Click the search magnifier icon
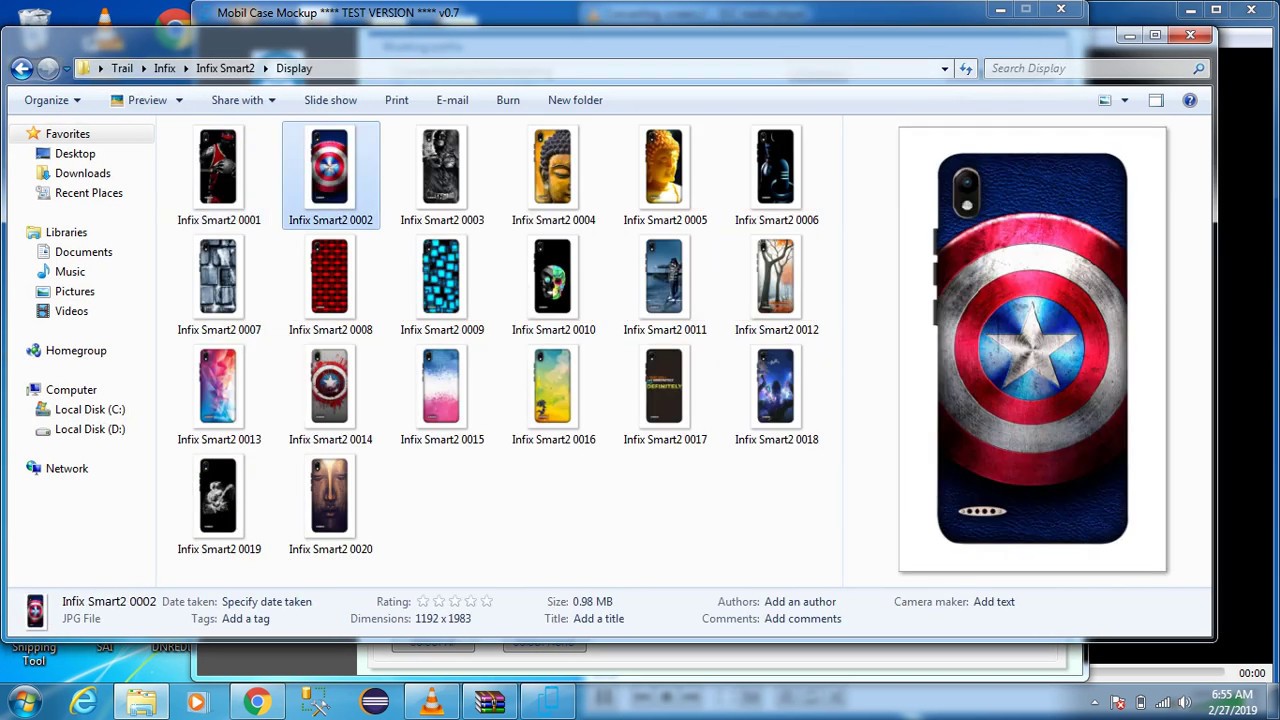This screenshot has height=720, width=1280. click(x=1198, y=68)
